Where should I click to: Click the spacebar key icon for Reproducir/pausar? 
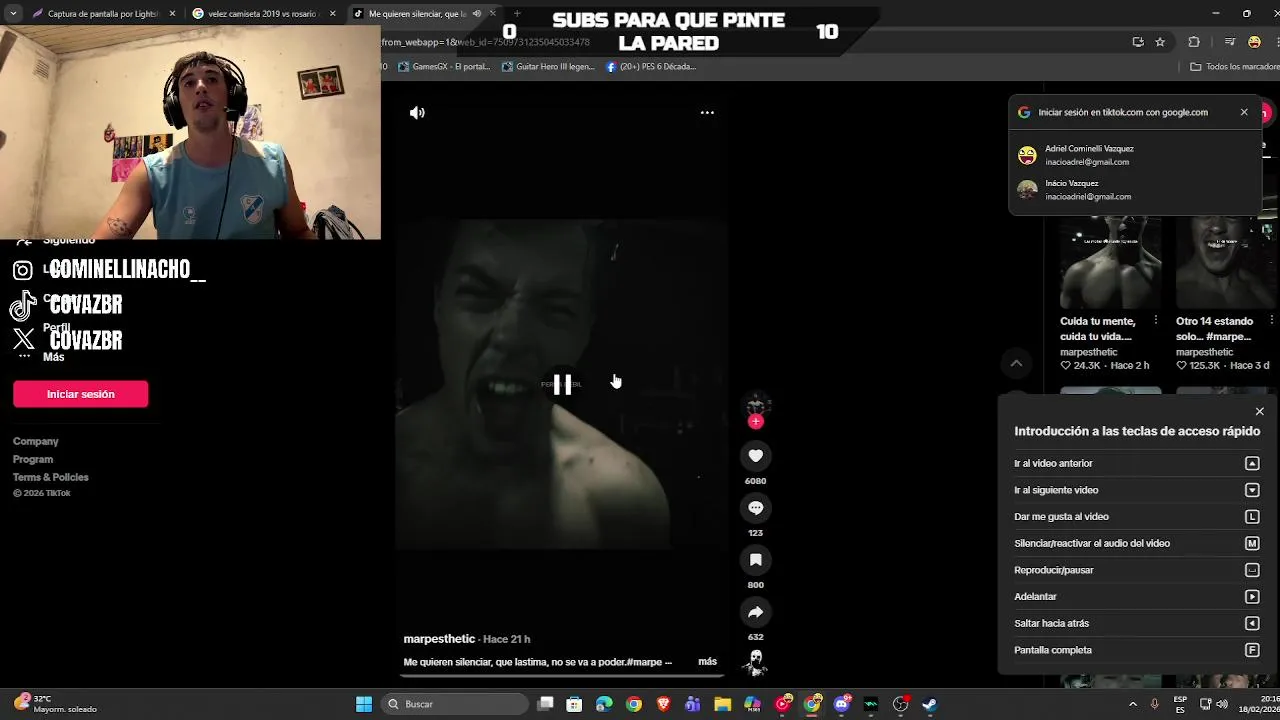click(x=1252, y=570)
